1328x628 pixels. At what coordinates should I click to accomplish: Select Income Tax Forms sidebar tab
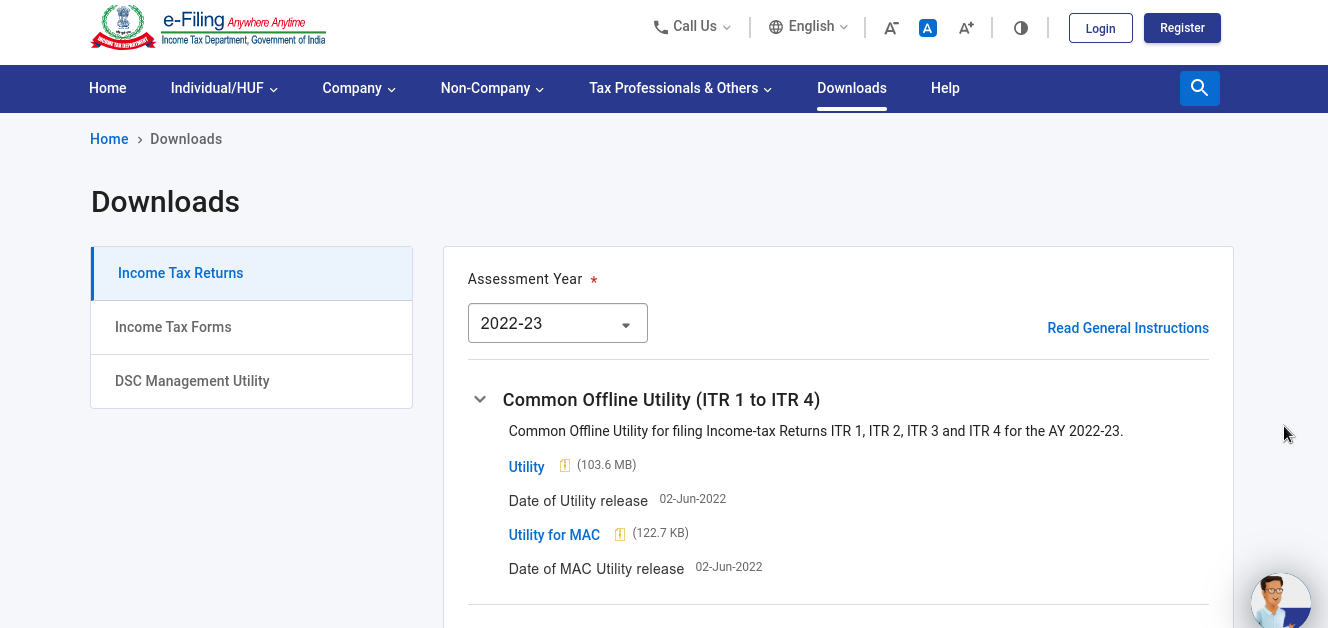pyautogui.click(x=173, y=327)
